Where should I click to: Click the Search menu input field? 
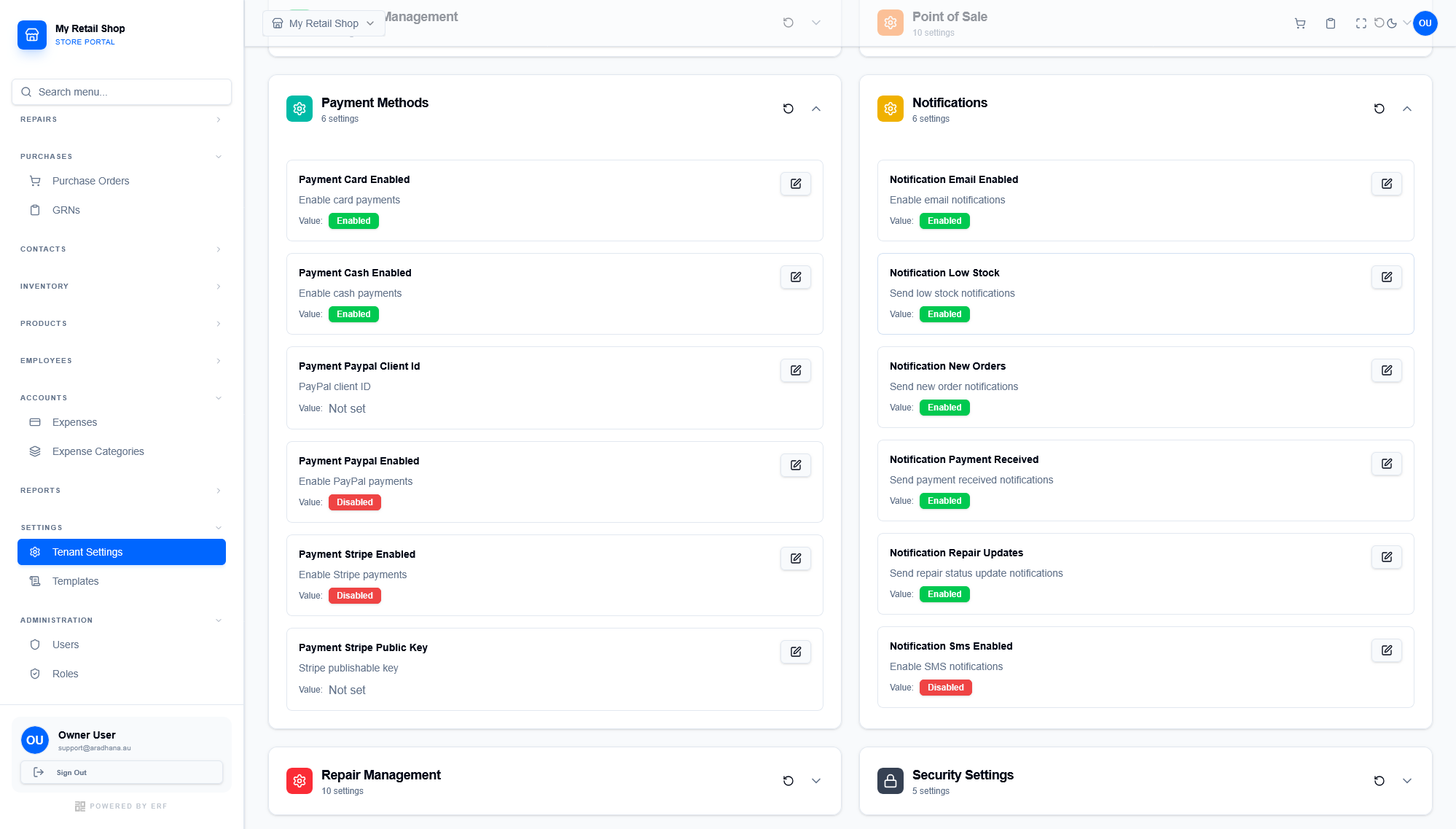122,92
